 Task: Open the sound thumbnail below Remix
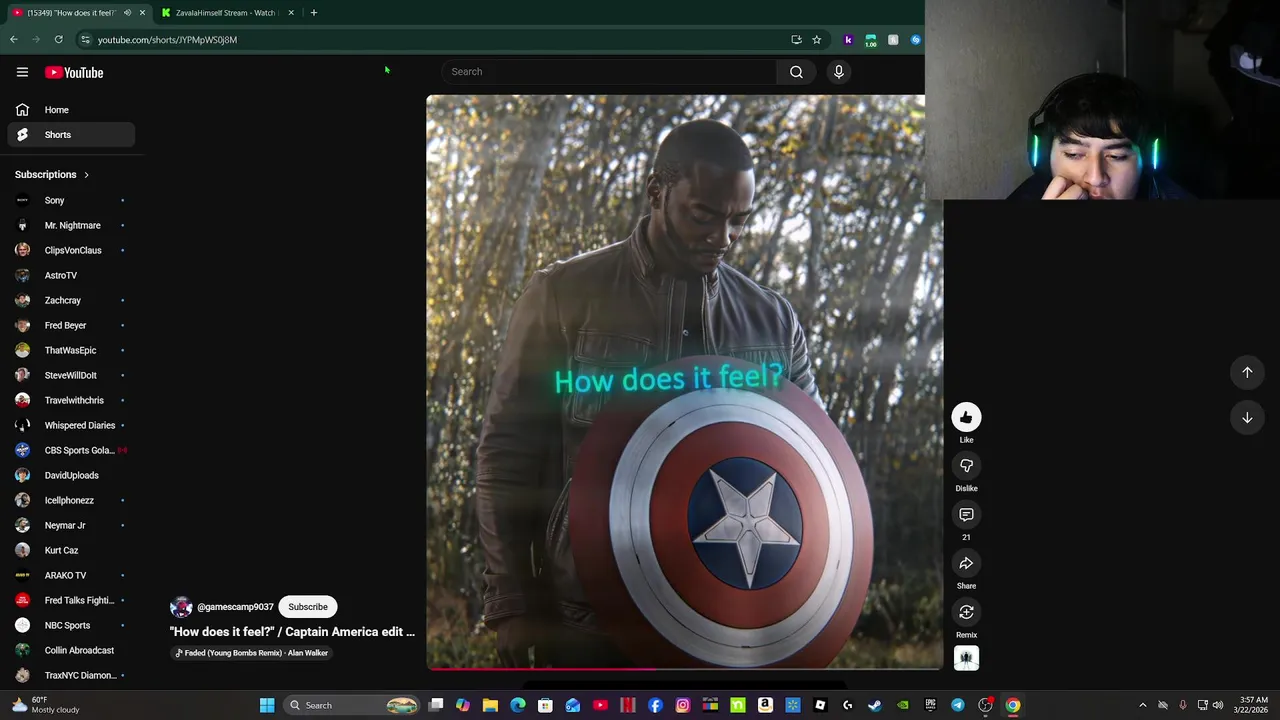click(966, 657)
